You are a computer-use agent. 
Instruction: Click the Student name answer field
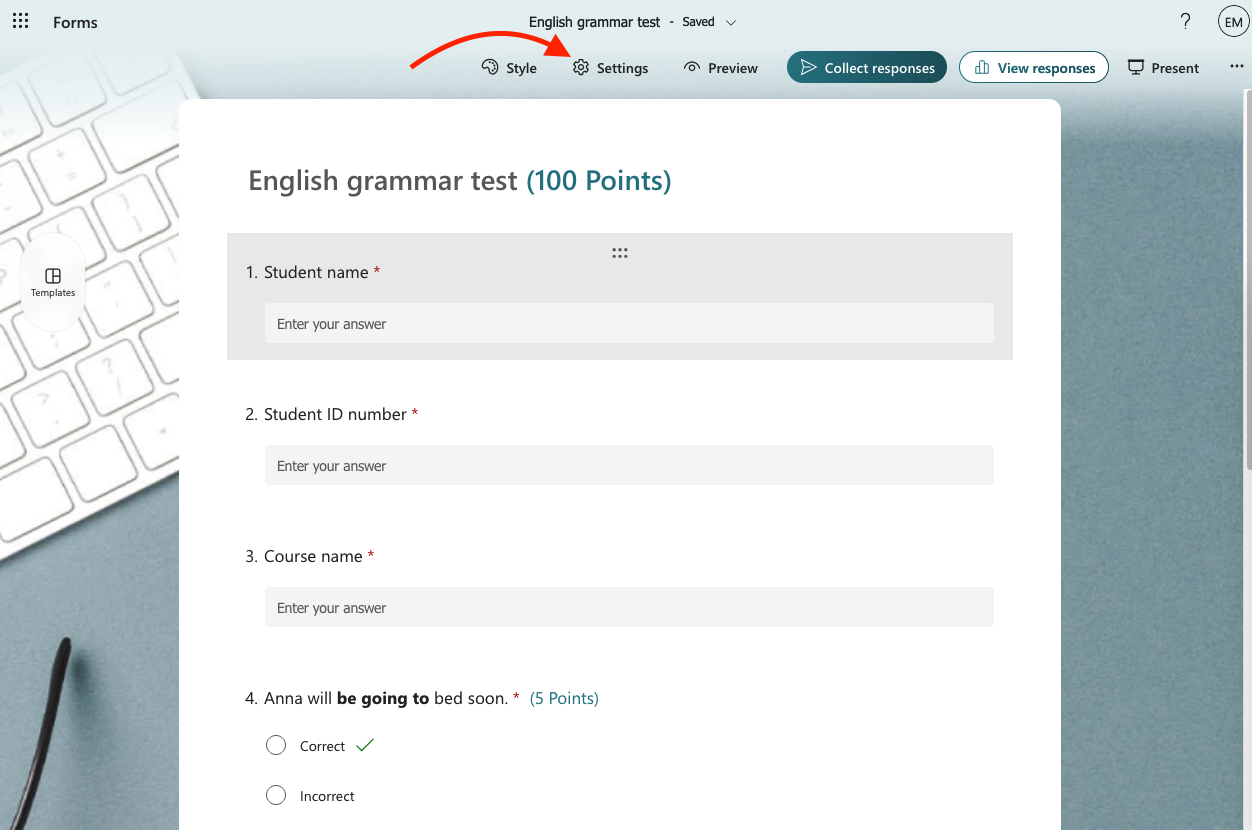(629, 324)
